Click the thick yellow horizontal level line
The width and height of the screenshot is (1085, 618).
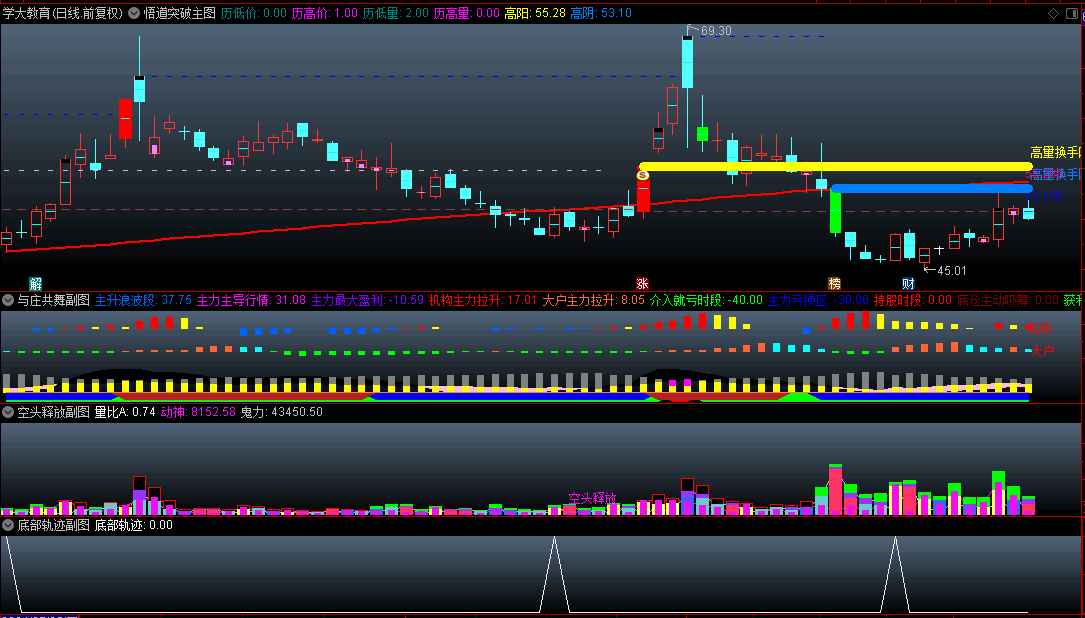point(836,167)
